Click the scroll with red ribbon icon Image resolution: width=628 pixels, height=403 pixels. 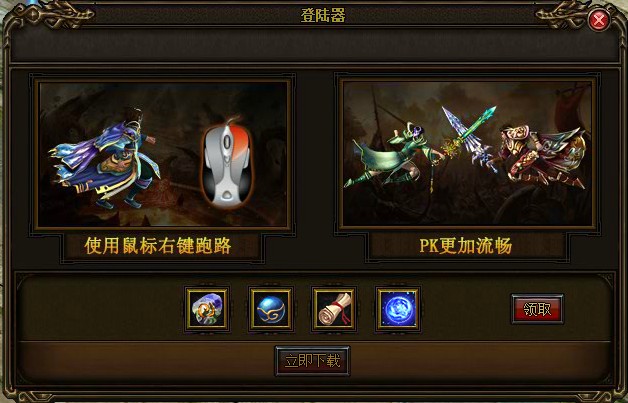click(x=334, y=309)
